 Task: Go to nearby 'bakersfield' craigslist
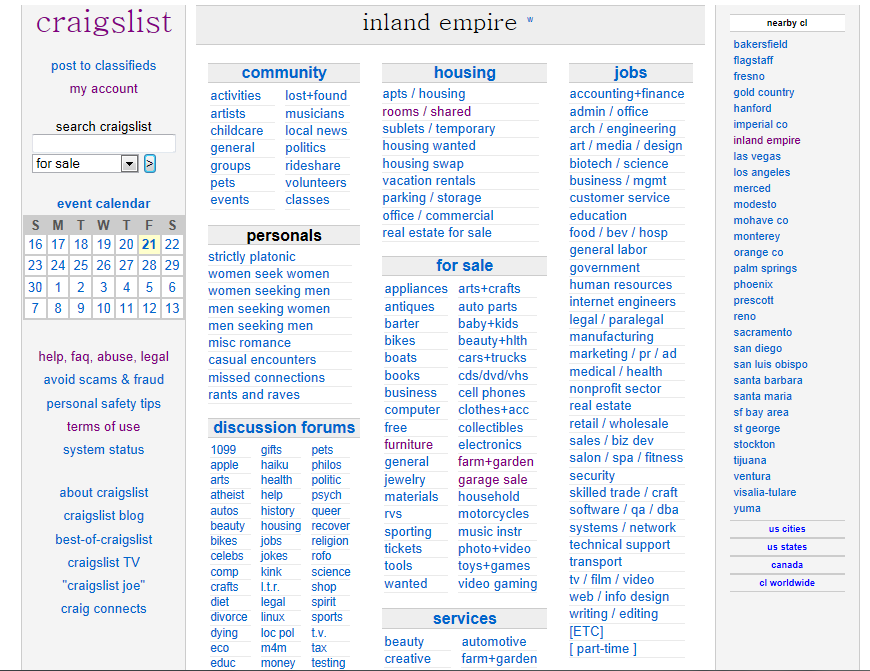760,44
